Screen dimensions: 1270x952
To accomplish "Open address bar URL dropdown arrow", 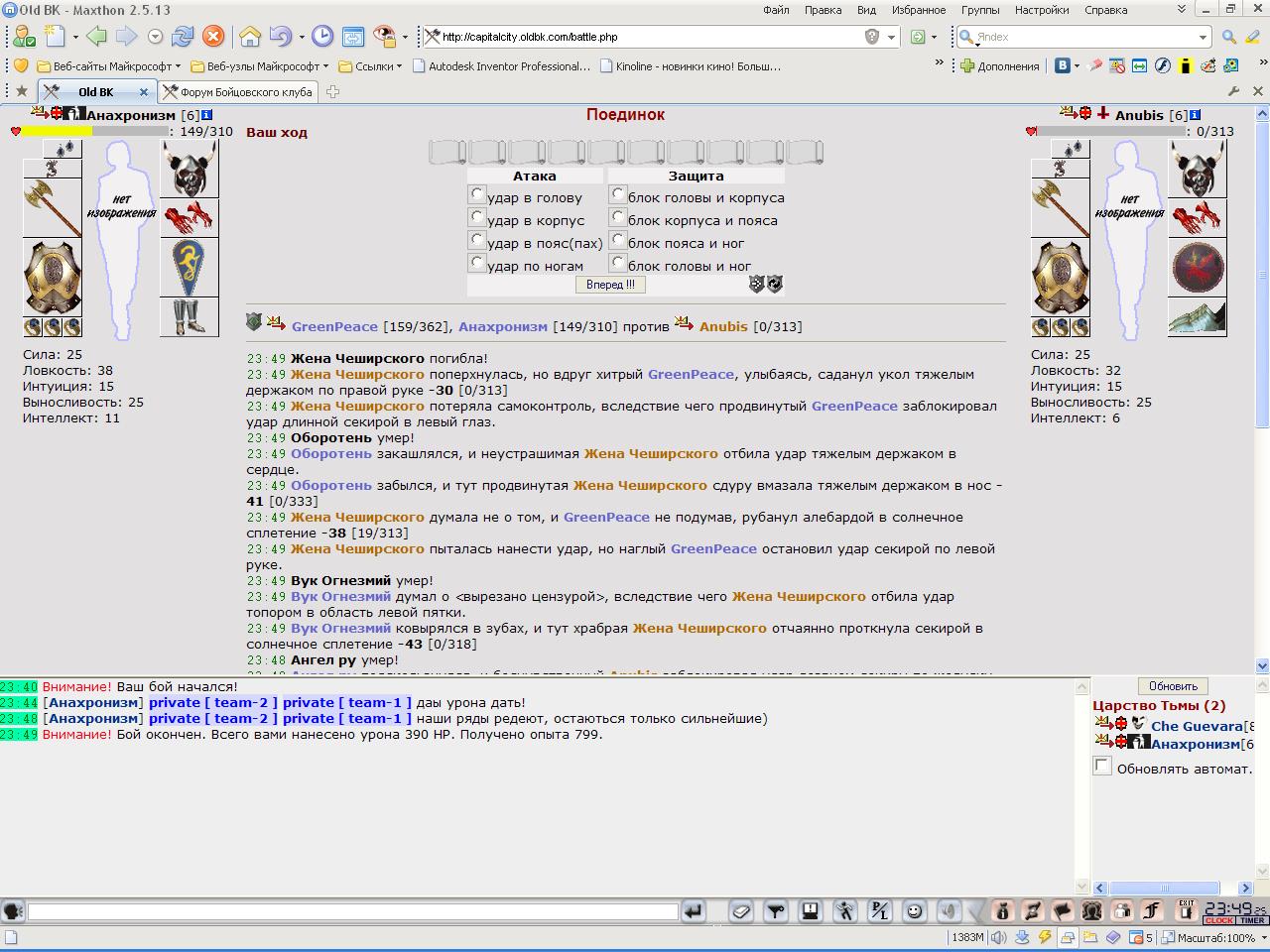I will (x=891, y=37).
